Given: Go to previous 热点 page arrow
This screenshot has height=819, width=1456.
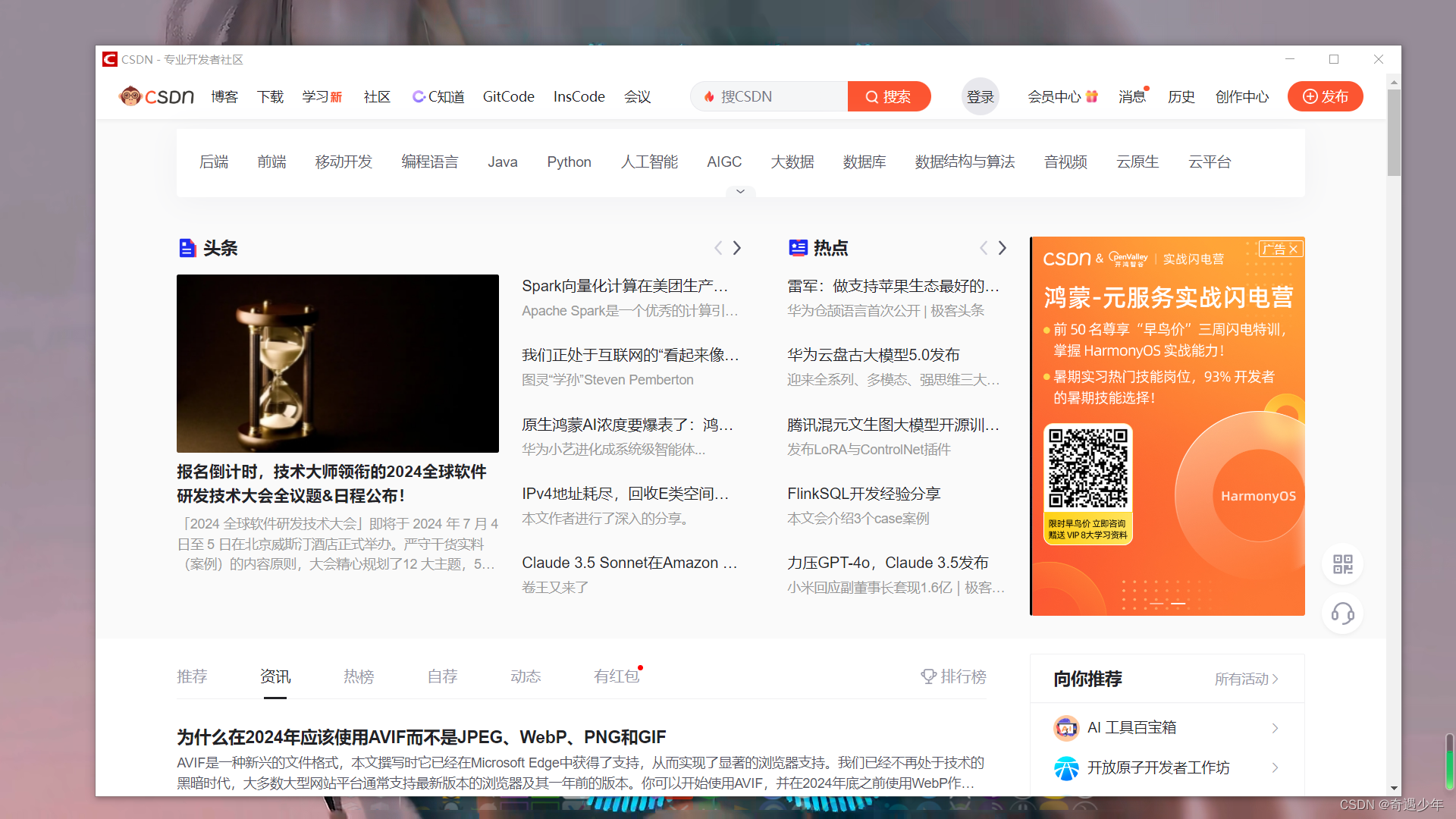Looking at the screenshot, I should [983, 248].
